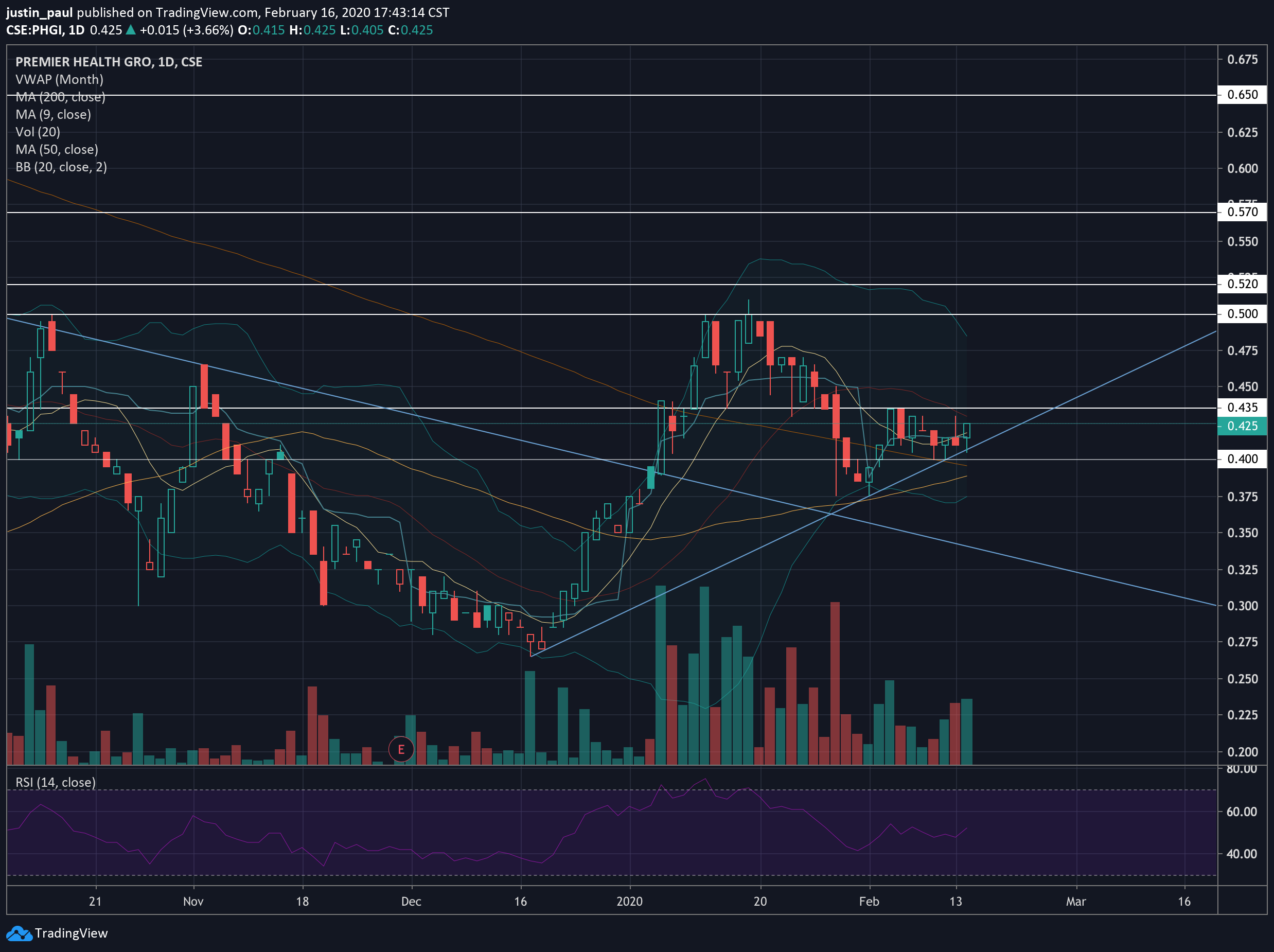Screen dimensions: 1274x952
Task: Select the MA (9, close) indicator label
Action: click(x=53, y=114)
